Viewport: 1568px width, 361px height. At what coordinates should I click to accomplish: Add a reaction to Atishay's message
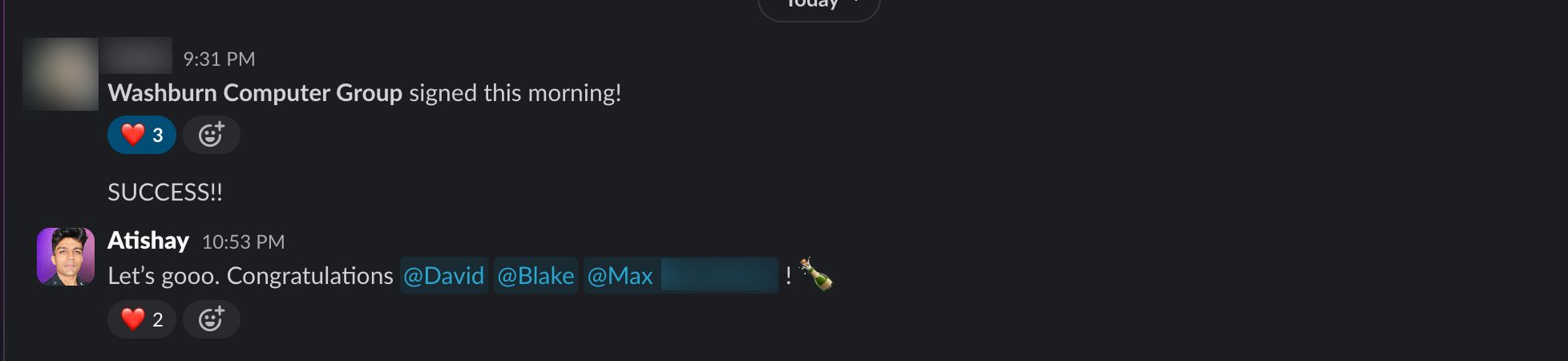point(211,319)
